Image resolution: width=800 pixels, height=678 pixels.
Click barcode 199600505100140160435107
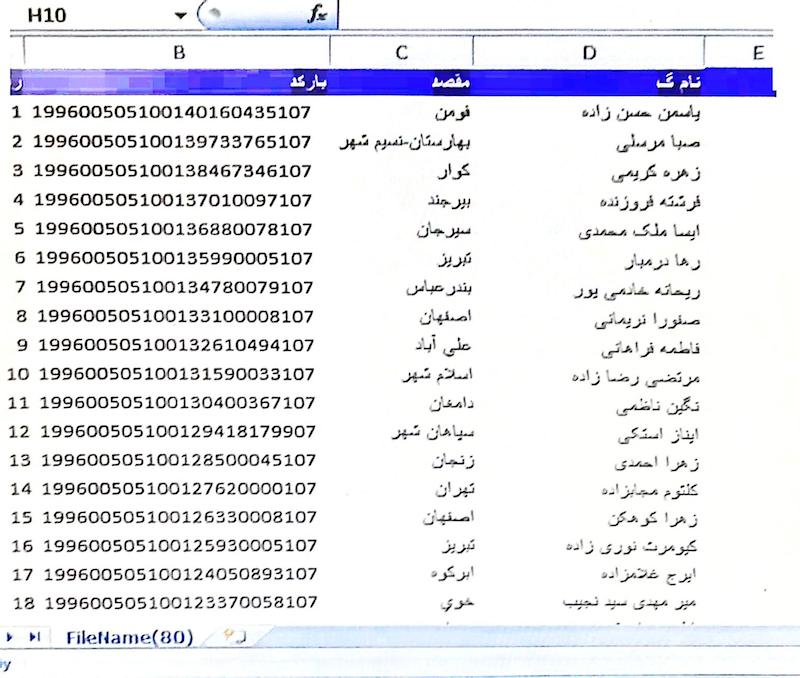point(171,112)
